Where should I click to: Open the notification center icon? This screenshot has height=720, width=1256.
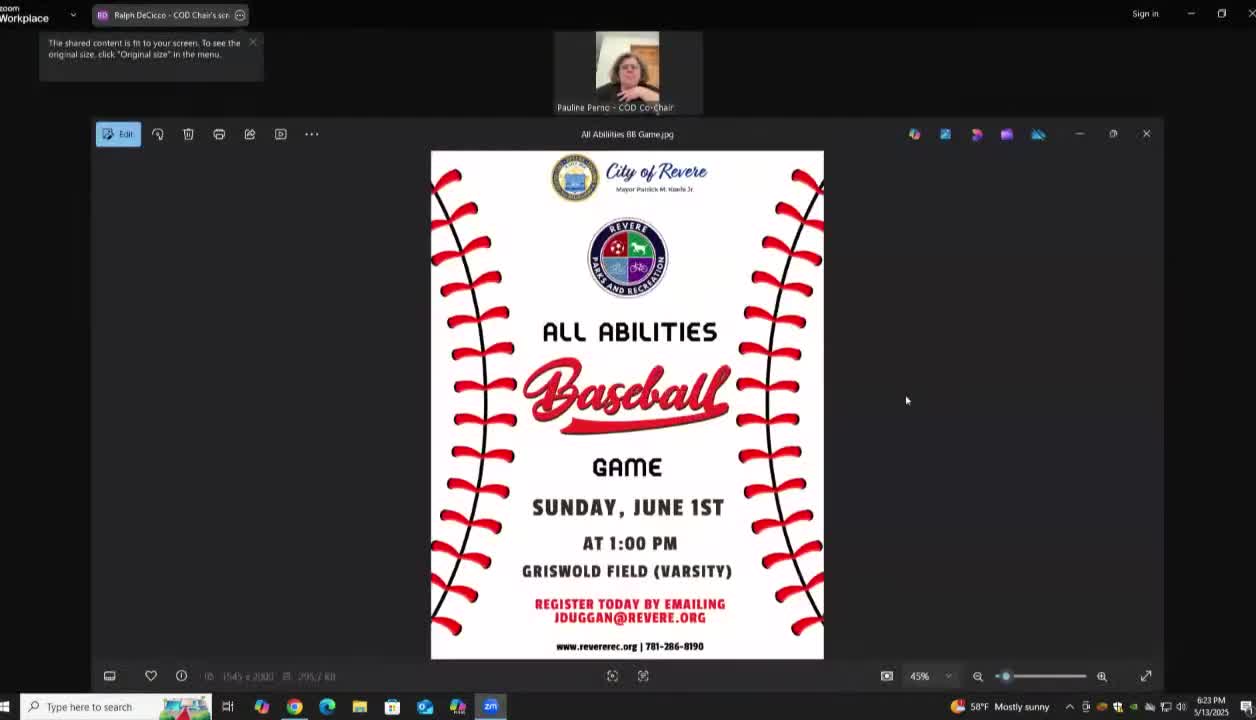(x=1246, y=707)
